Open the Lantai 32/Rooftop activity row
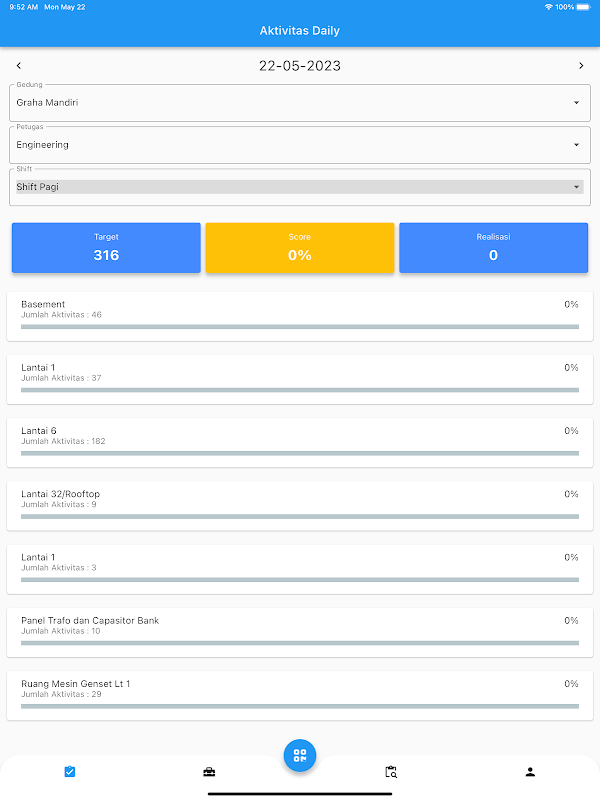The height and width of the screenshot is (800, 600). point(300,506)
